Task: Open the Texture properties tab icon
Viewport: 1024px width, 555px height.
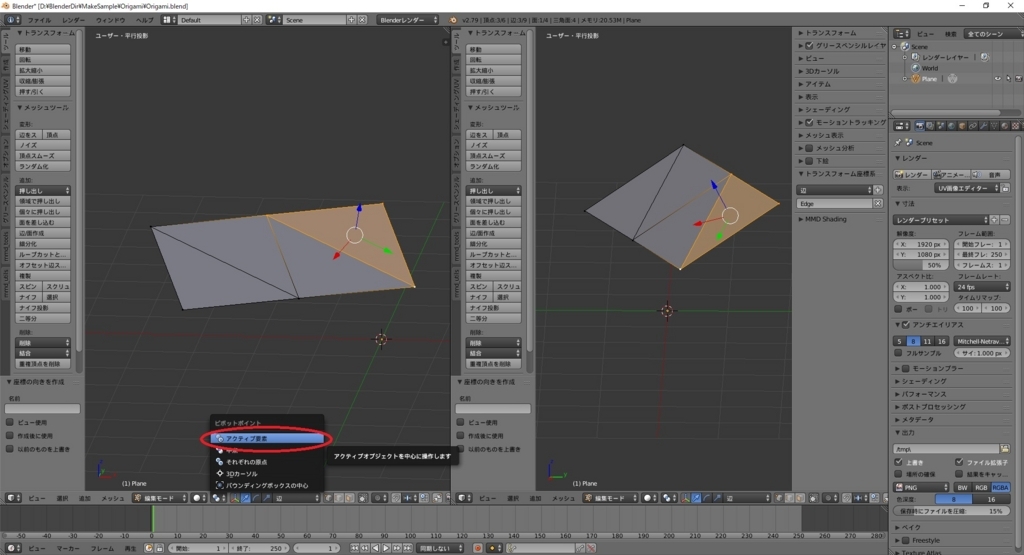Action: click(x=1015, y=125)
